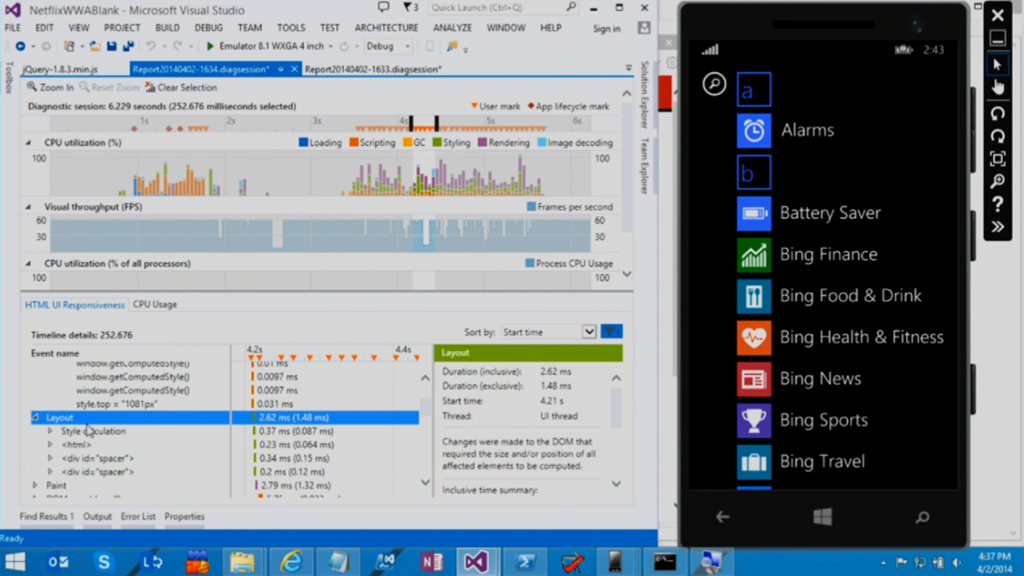Click the Navigate Backward arrow icon
Screen dimensions: 1024x576
pyautogui.click(x=20, y=46)
